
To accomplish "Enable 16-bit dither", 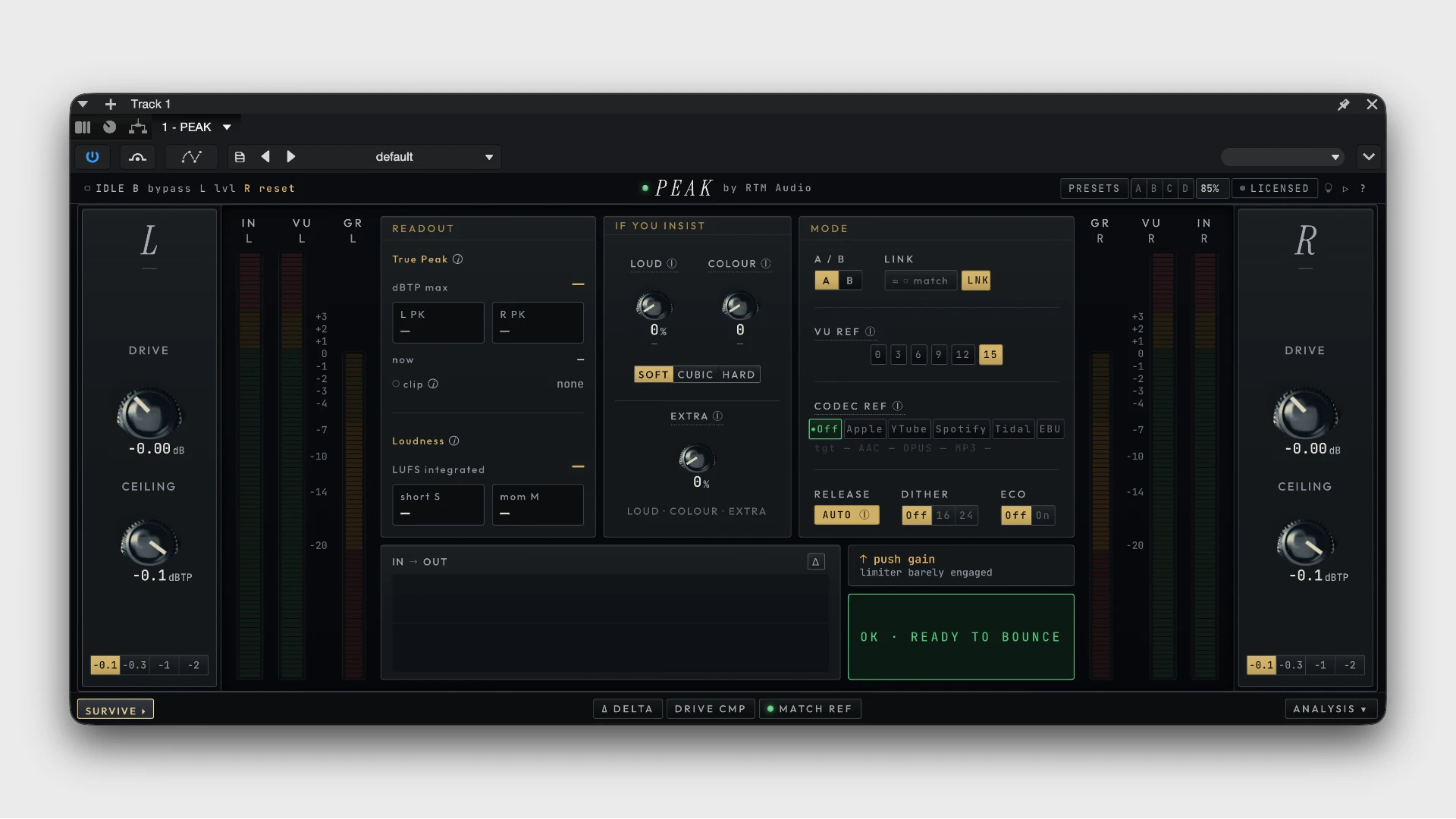I will (943, 516).
